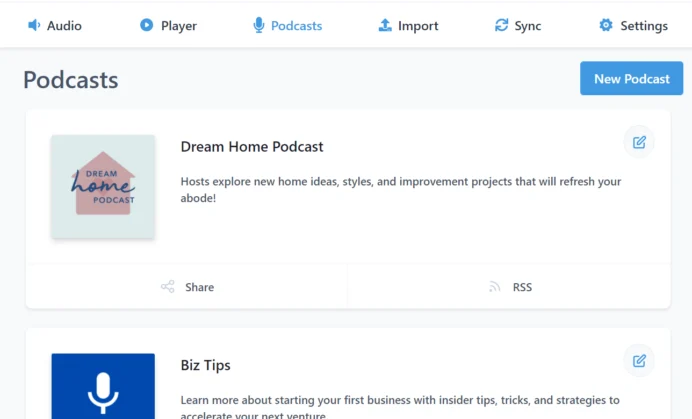Image resolution: width=692 pixels, height=419 pixels.
Task: Click the microphone icon in the Podcasts tab
Action: pyautogui.click(x=259, y=25)
